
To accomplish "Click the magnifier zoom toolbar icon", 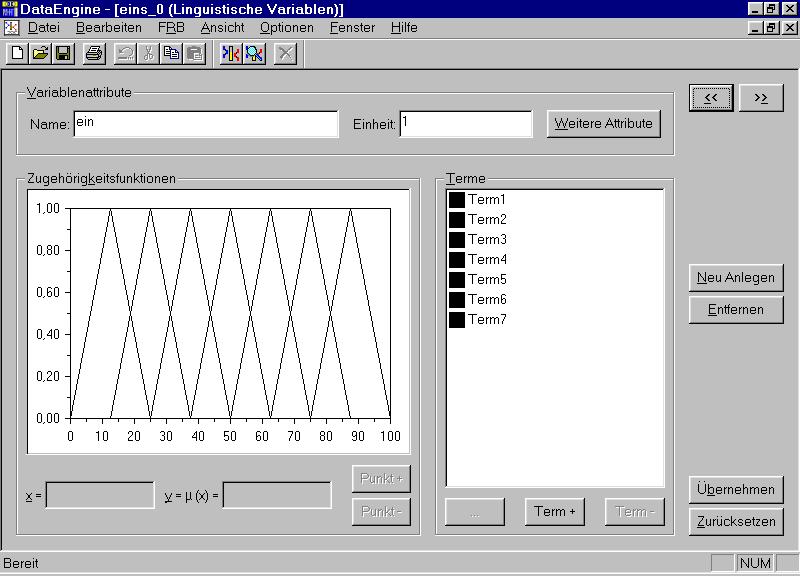I will [254, 53].
